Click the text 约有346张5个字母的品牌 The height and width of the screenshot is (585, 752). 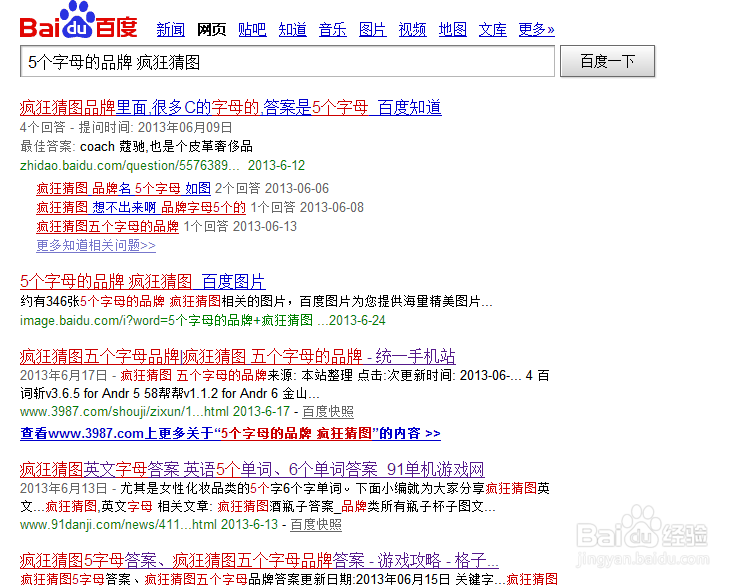(x=92, y=301)
